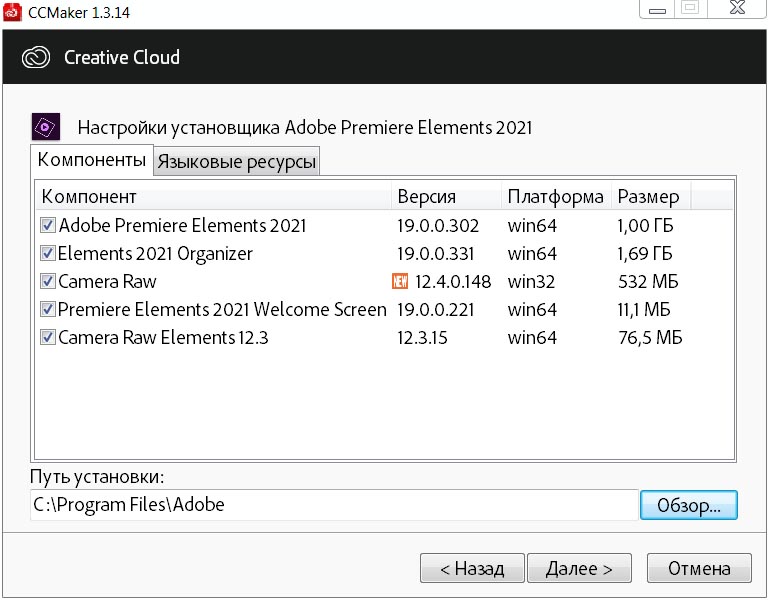This screenshot has height=600, width=769.
Task: Click the CCMaker app icon in title bar
Action: click(x=12, y=11)
